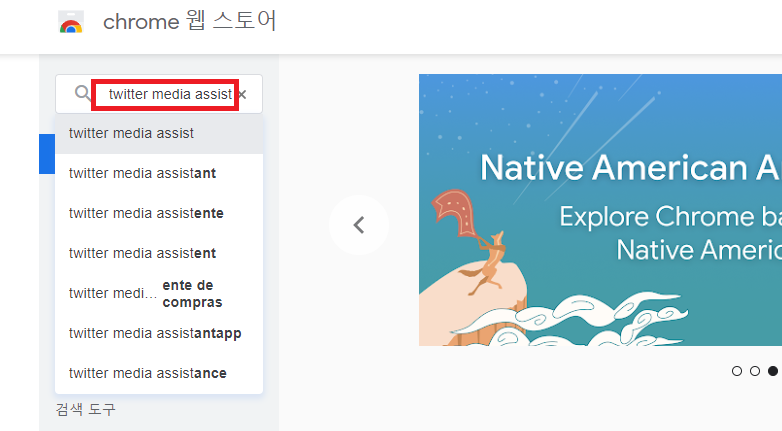Select the suggestion 'twitter media assistent'
The image size is (782, 431).
(159, 253)
